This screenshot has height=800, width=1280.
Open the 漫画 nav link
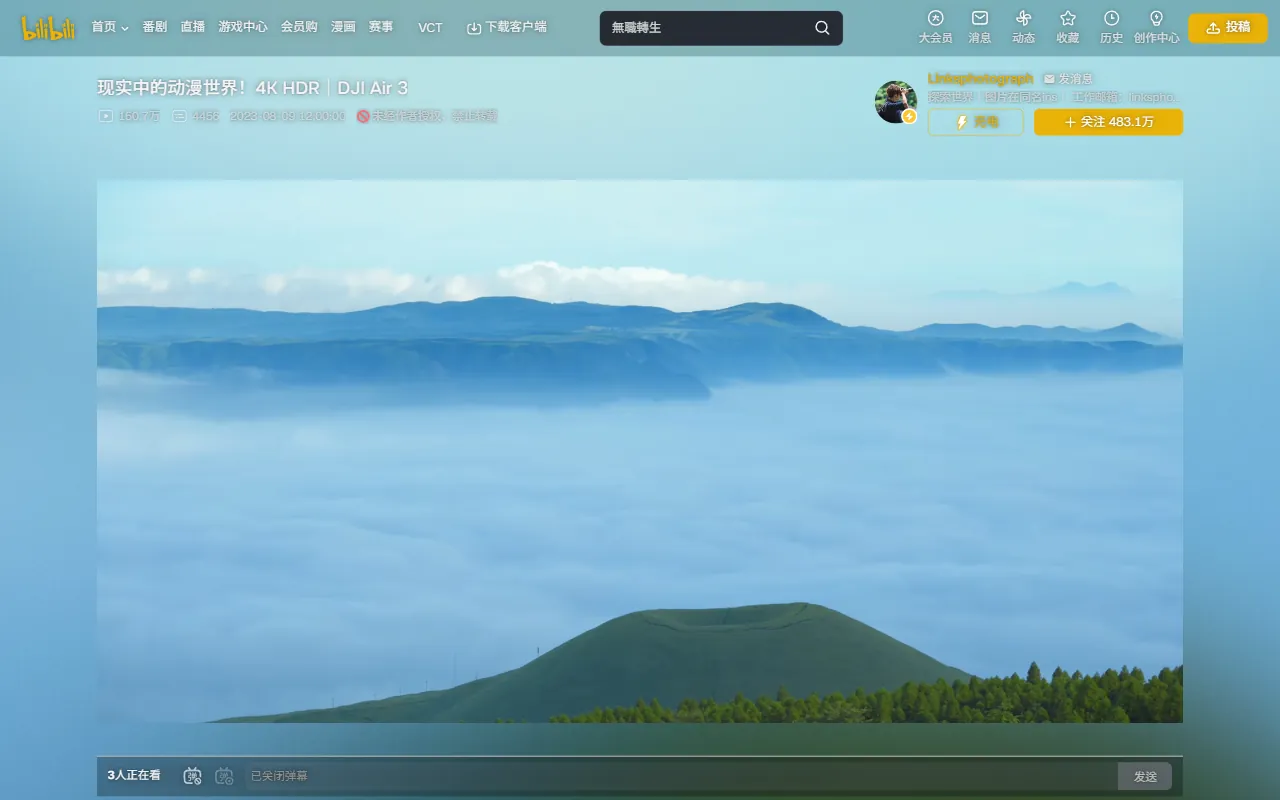(x=343, y=27)
